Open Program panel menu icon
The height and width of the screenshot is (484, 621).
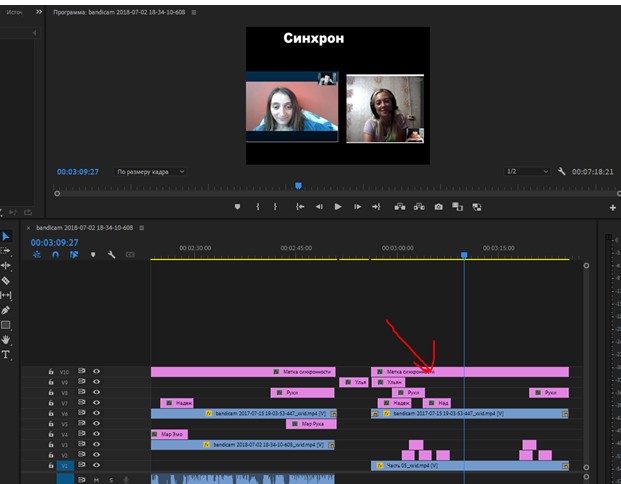[194, 12]
